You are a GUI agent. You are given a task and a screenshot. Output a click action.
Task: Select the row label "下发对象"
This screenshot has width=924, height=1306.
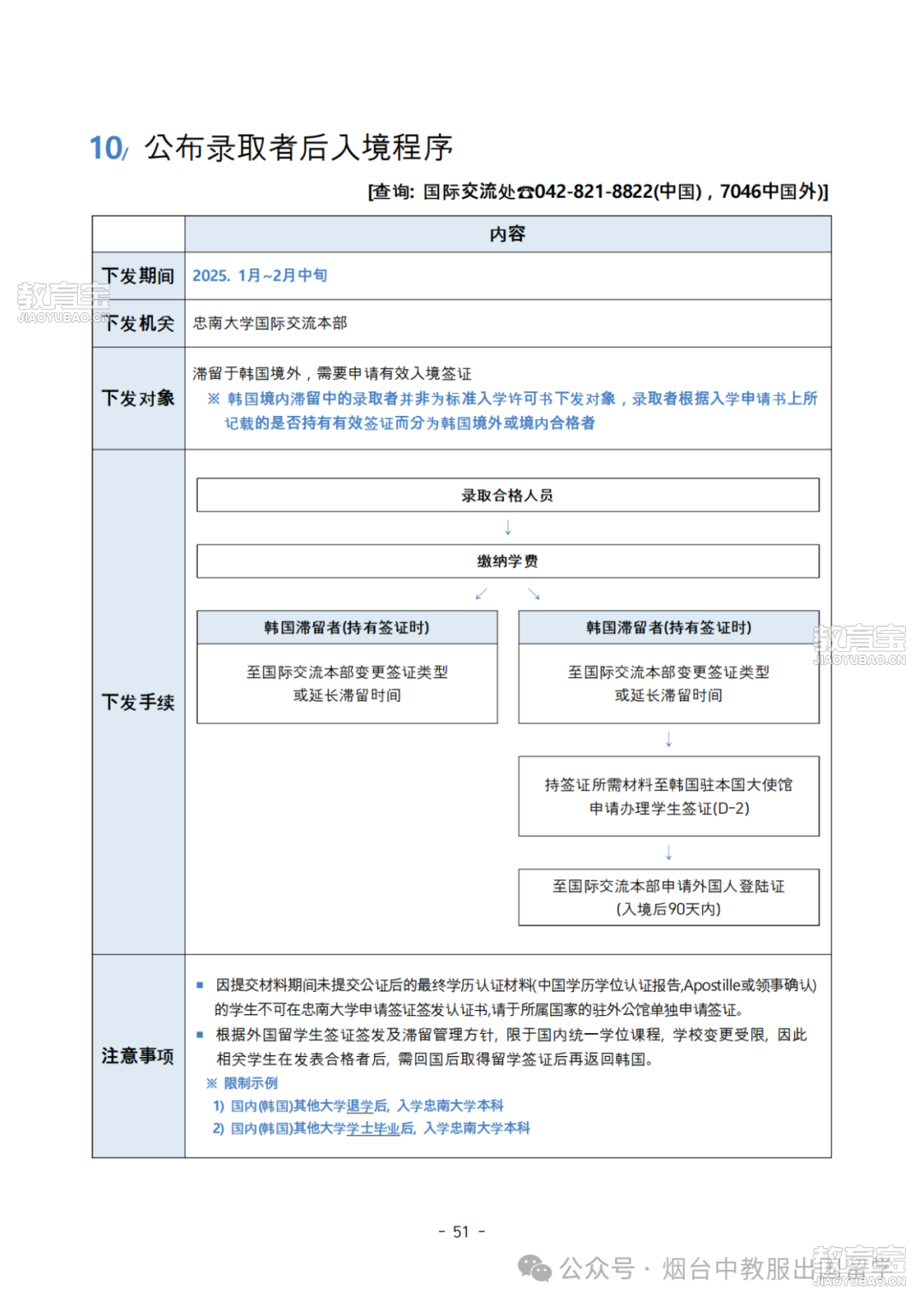[138, 398]
